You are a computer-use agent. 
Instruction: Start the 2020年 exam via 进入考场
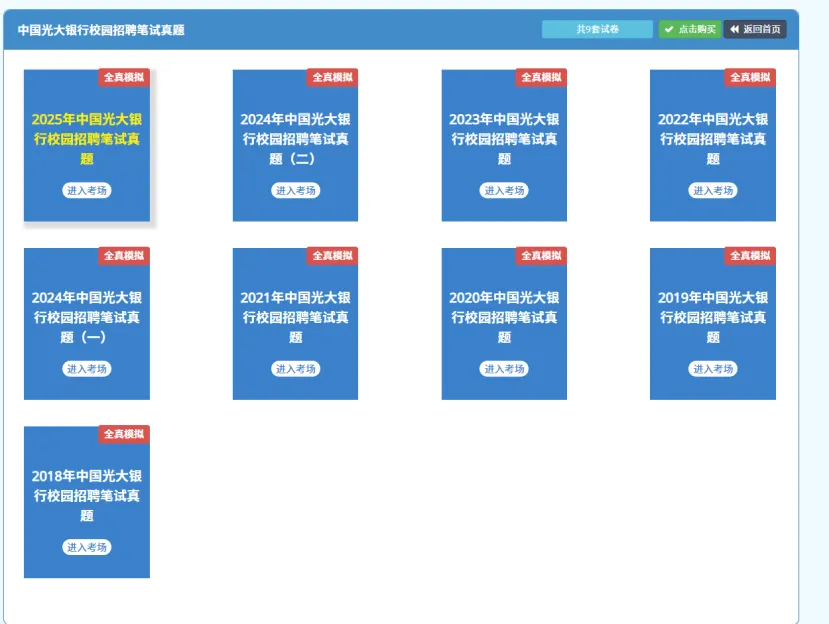[504, 369]
